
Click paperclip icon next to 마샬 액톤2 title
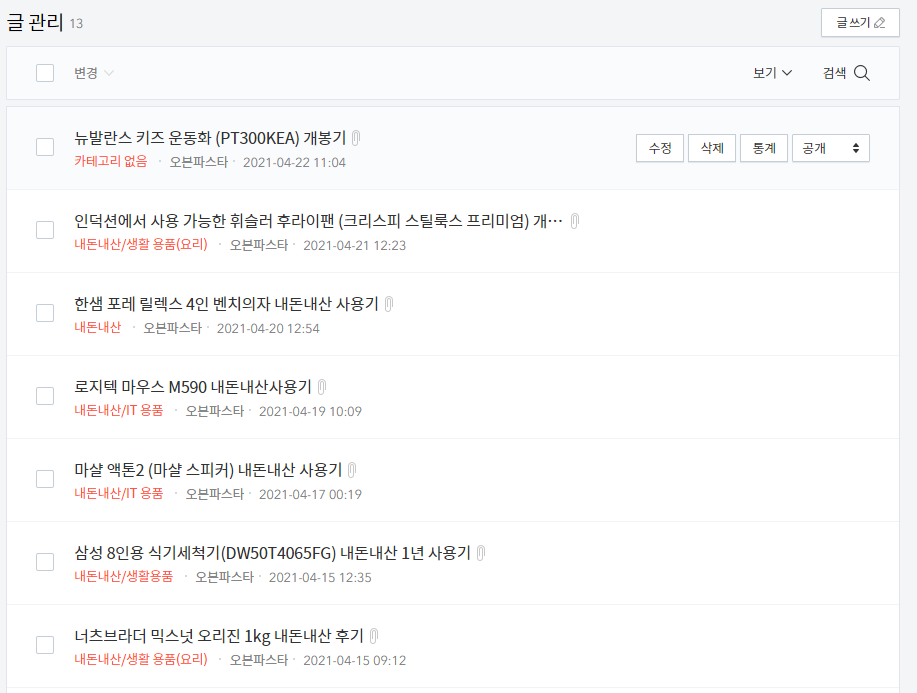[x=352, y=470]
